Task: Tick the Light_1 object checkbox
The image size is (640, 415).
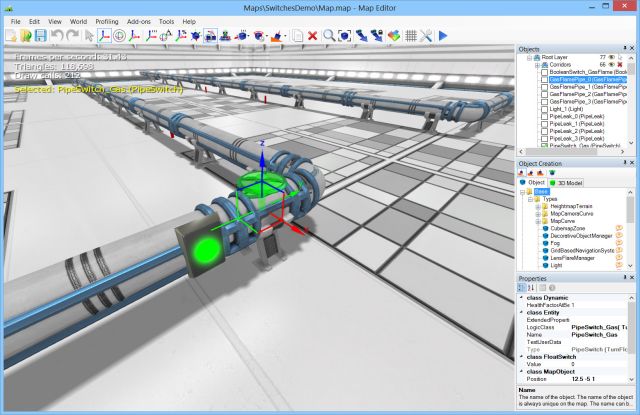Action: point(545,110)
